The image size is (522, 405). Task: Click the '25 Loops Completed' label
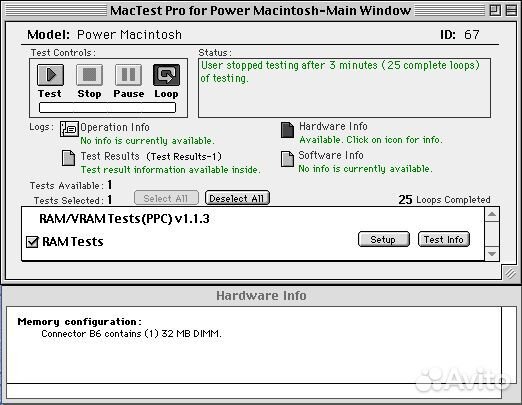[x=444, y=200]
